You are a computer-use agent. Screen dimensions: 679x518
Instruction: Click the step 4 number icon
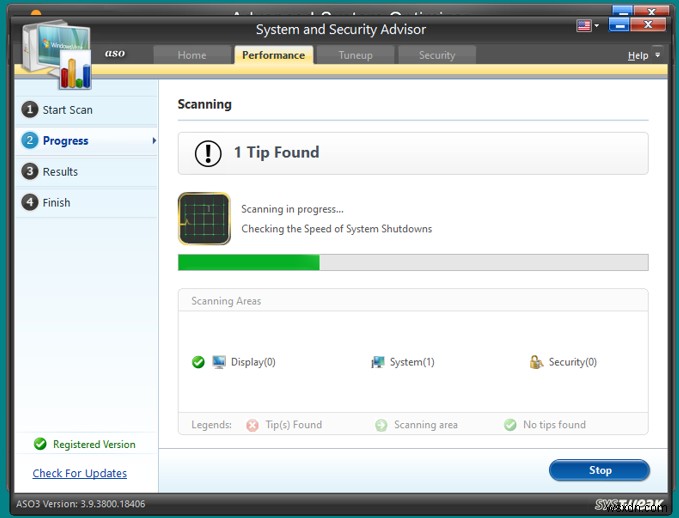point(30,202)
